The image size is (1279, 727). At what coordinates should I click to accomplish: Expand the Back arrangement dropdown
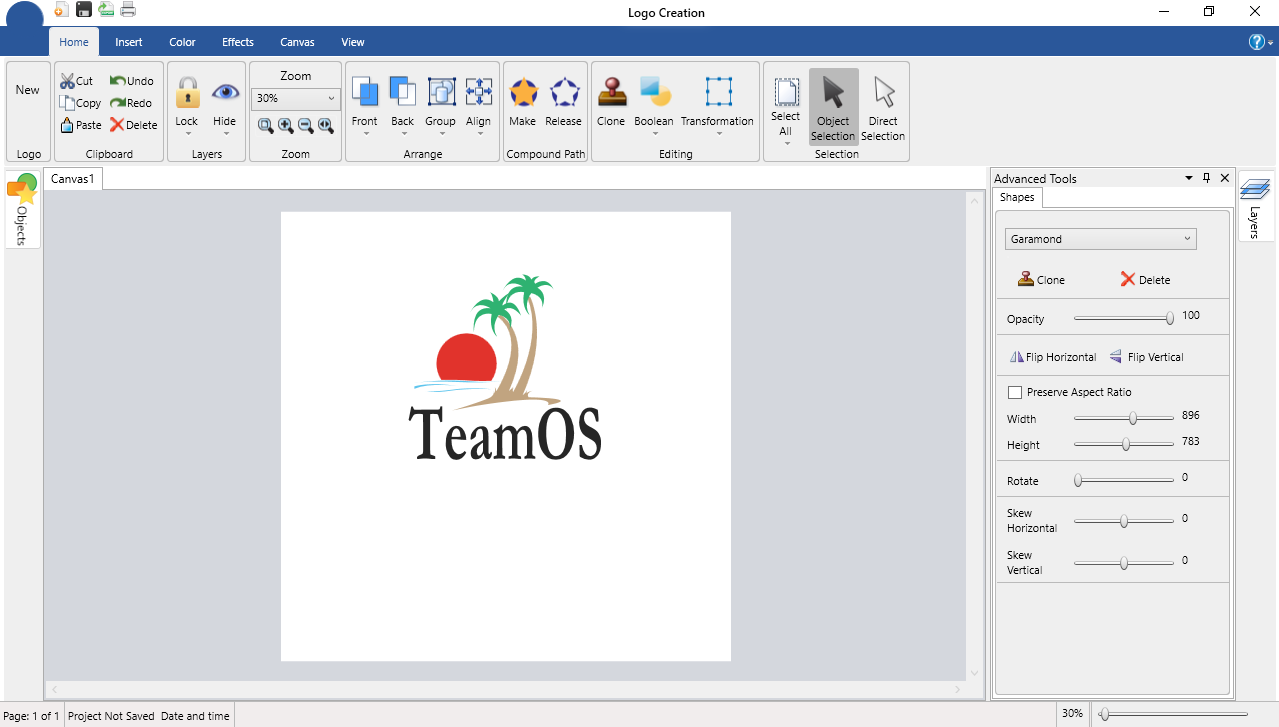tap(403, 134)
